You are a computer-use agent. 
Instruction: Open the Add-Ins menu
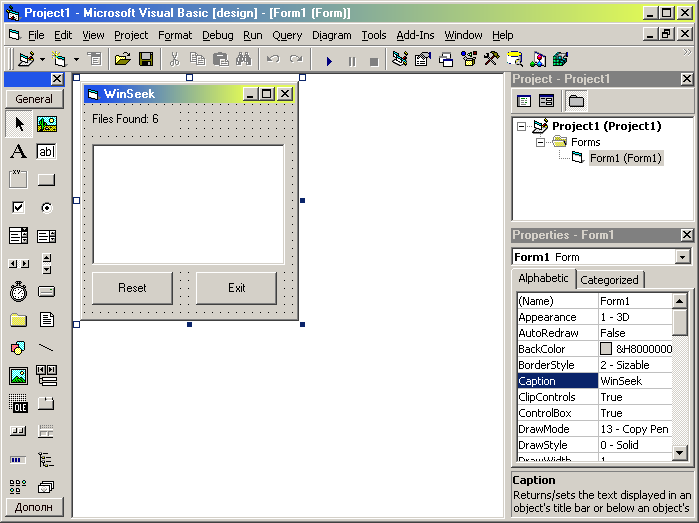pos(415,35)
